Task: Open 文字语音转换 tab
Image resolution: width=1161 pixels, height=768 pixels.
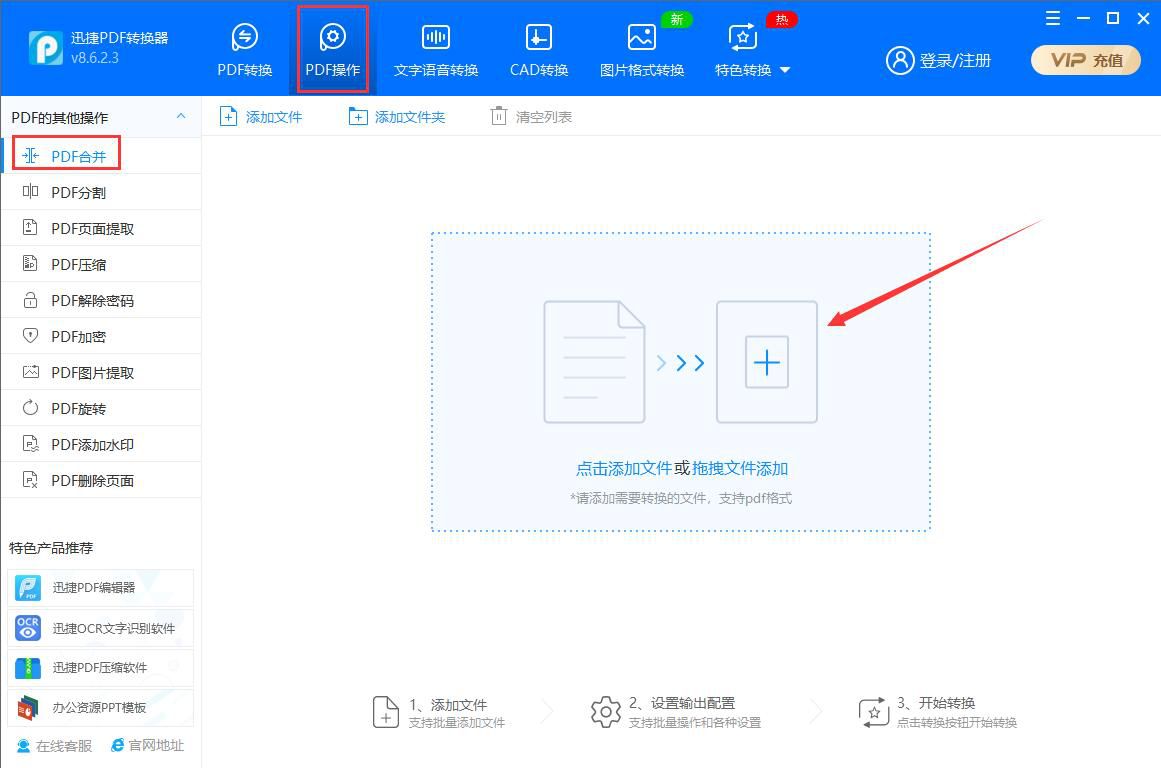Action: tap(436, 50)
